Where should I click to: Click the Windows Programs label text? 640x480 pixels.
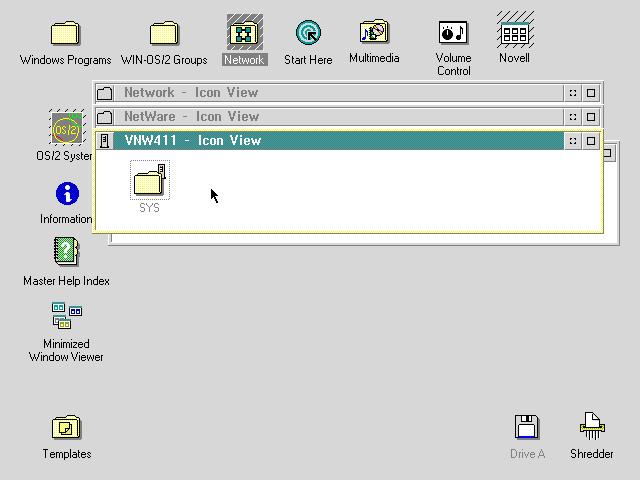point(65,60)
